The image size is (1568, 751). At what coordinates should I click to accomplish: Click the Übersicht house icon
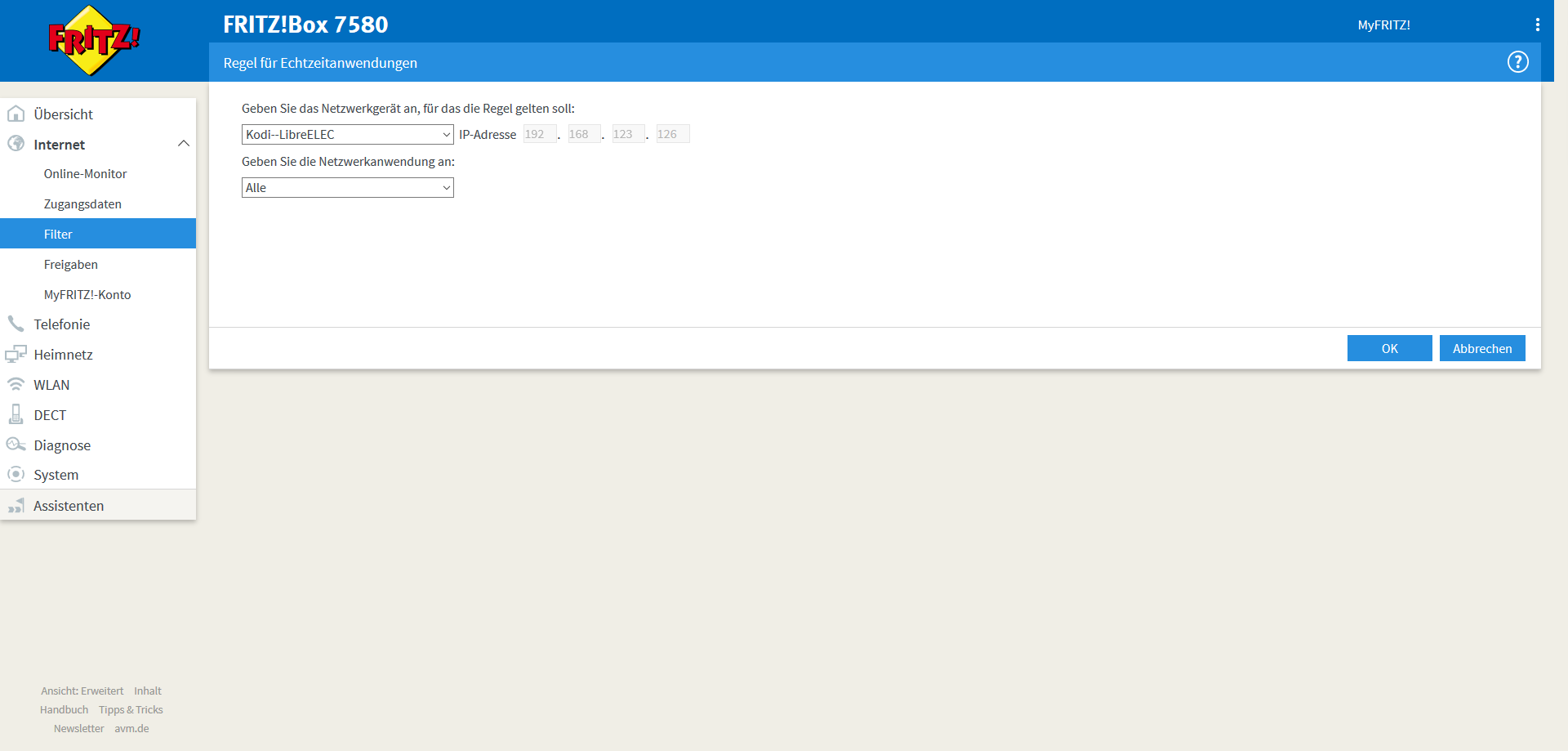point(16,114)
